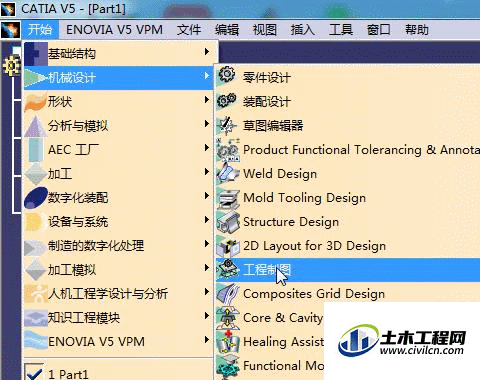Select 1 Part1 window entry text
Screen dimensions: 480x380
[x=68, y=374]
